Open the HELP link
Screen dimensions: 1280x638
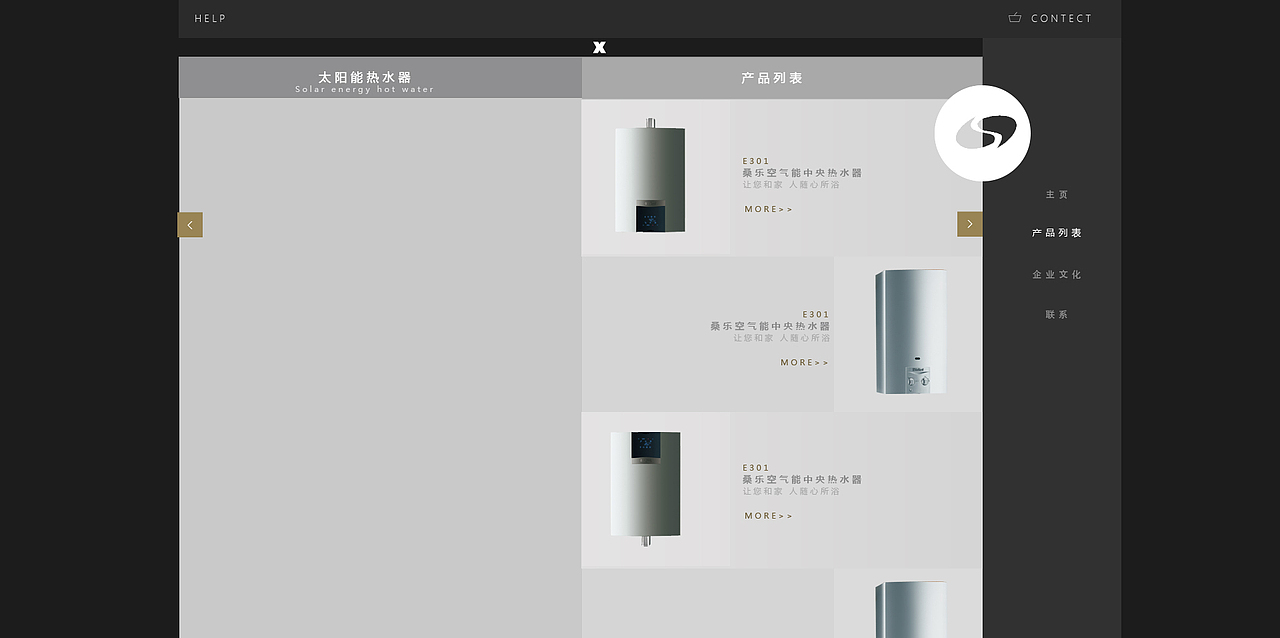[211, 18]
